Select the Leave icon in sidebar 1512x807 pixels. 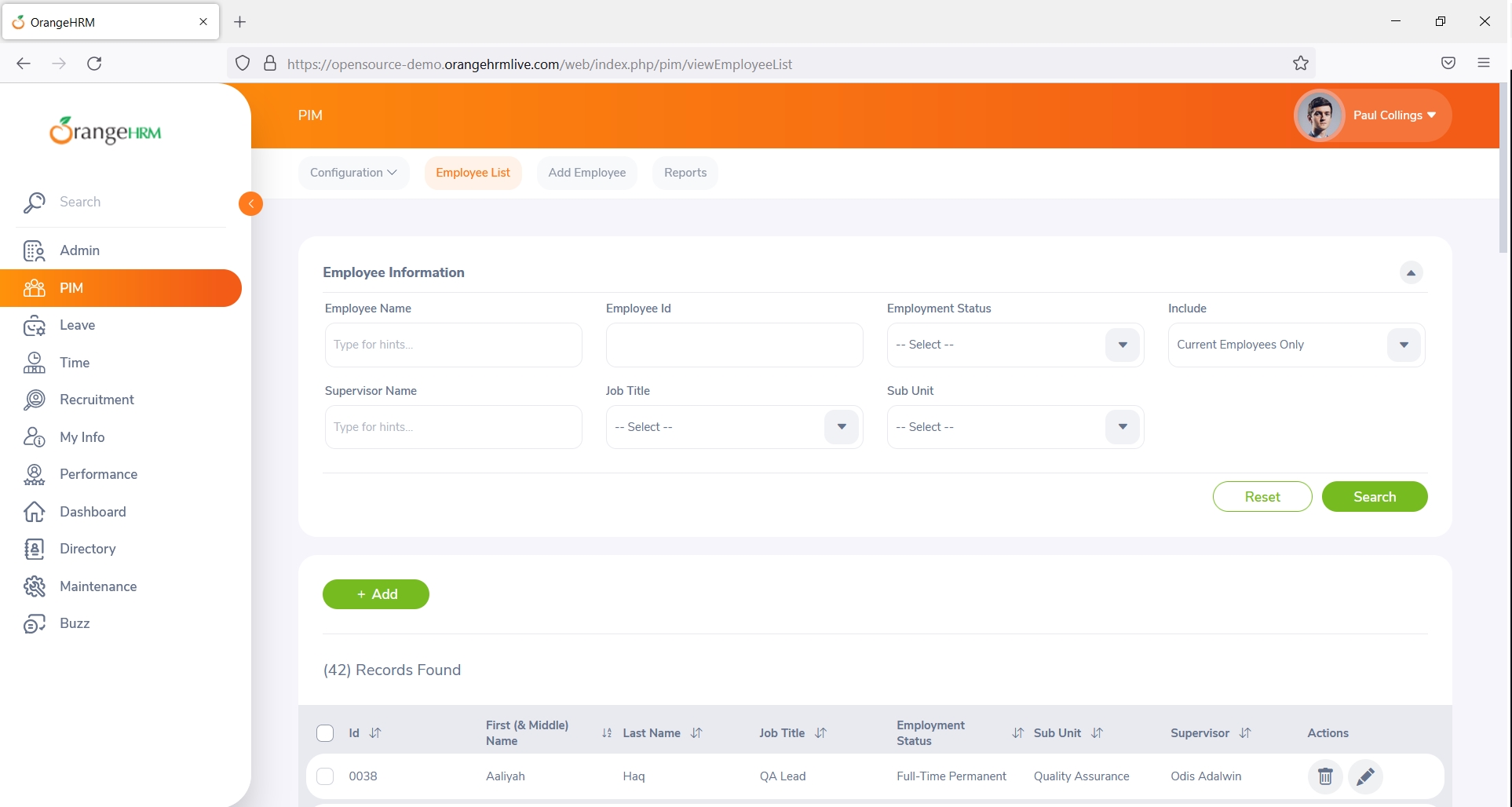[35, 325]
